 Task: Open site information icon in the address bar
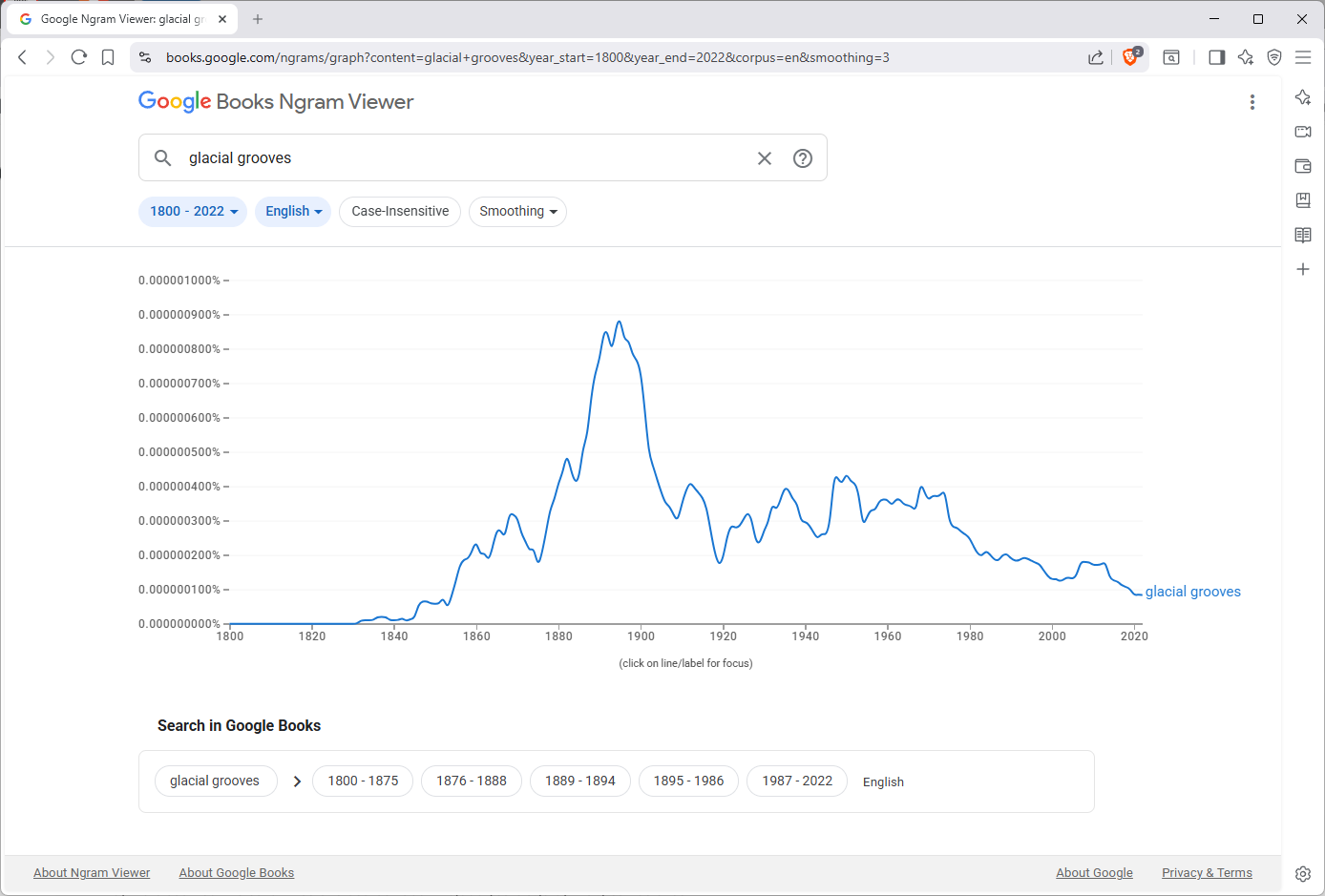[145, 57]
